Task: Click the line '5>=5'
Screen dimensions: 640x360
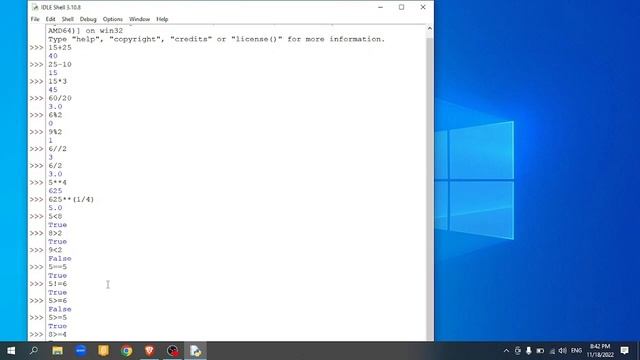Action: pos(58,318)
